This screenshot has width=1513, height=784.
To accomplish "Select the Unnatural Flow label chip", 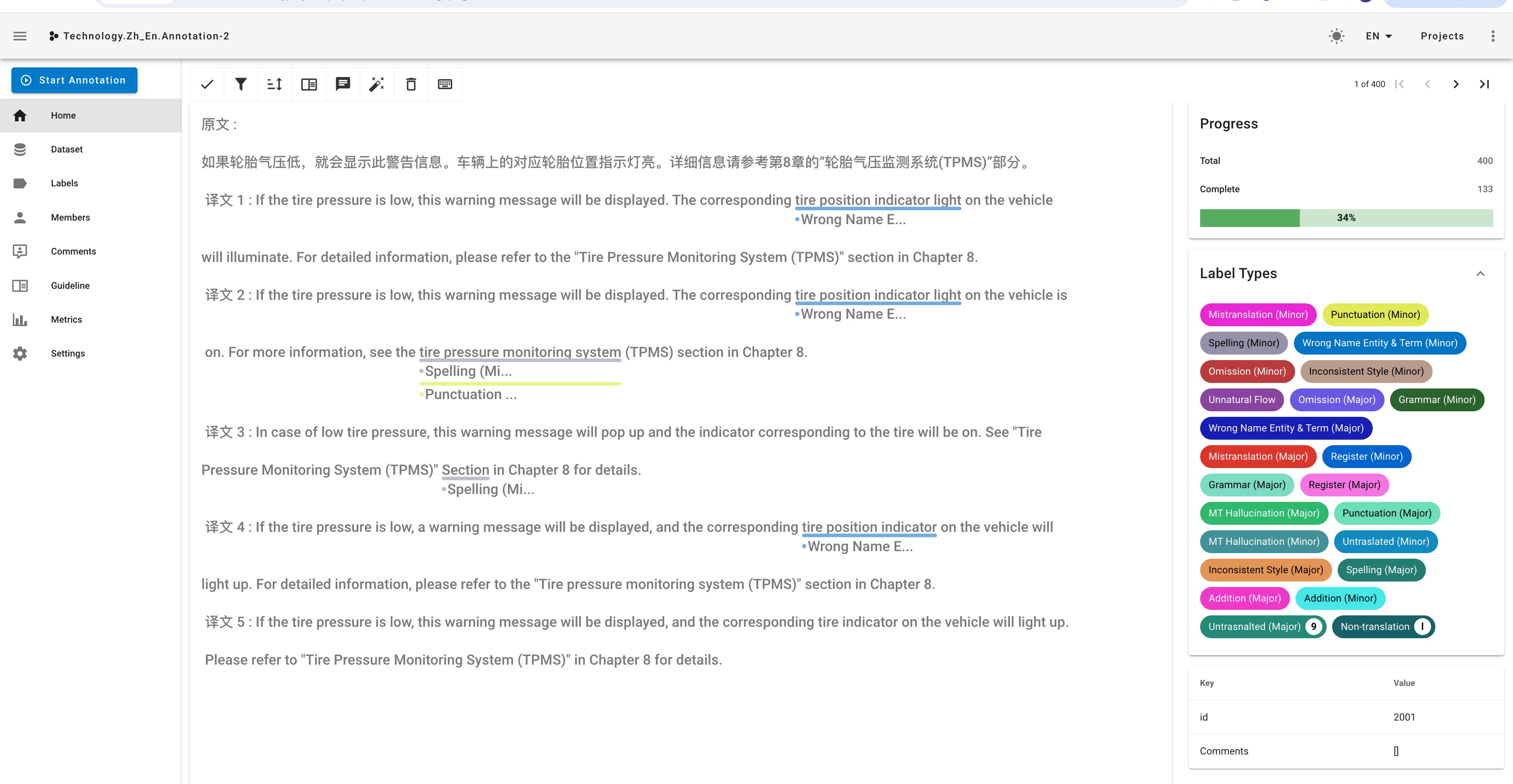I will pyautogui.click(x=1241, y=400).
